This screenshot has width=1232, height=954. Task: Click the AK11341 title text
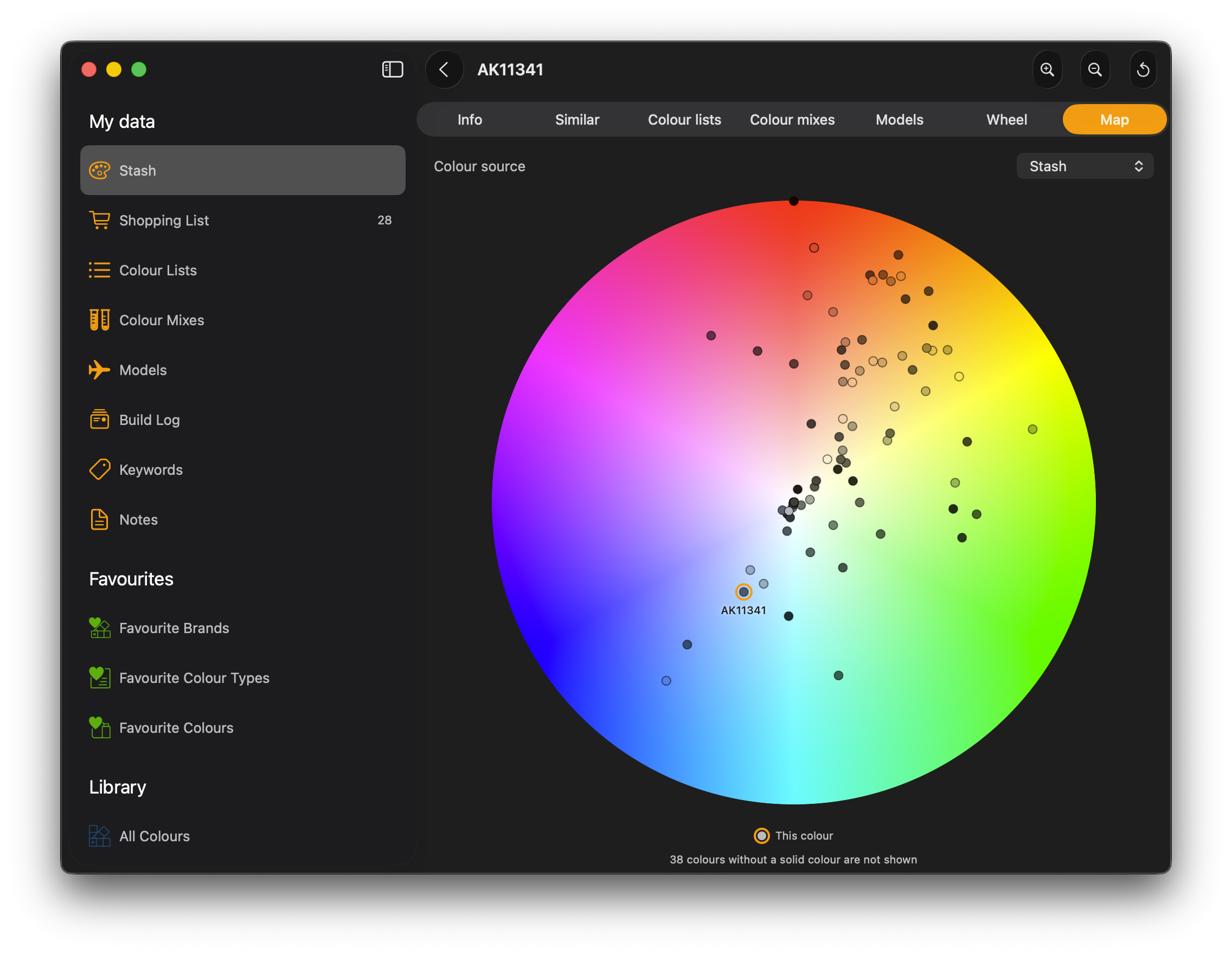tap(510, 69)
